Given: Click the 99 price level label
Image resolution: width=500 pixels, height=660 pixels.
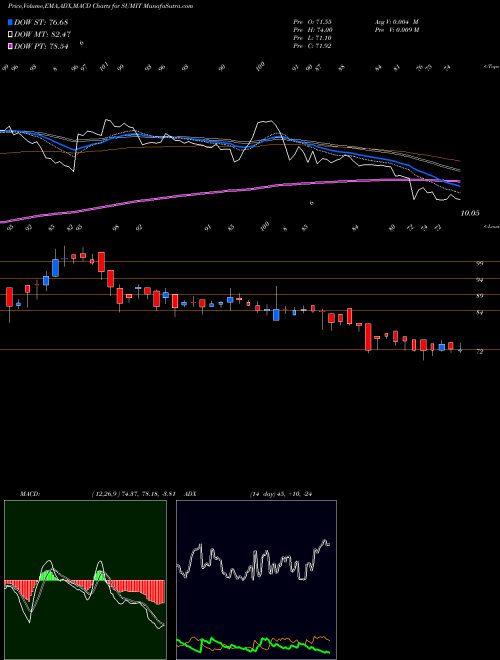Looking at the screenshot, I should coord(479,263).
